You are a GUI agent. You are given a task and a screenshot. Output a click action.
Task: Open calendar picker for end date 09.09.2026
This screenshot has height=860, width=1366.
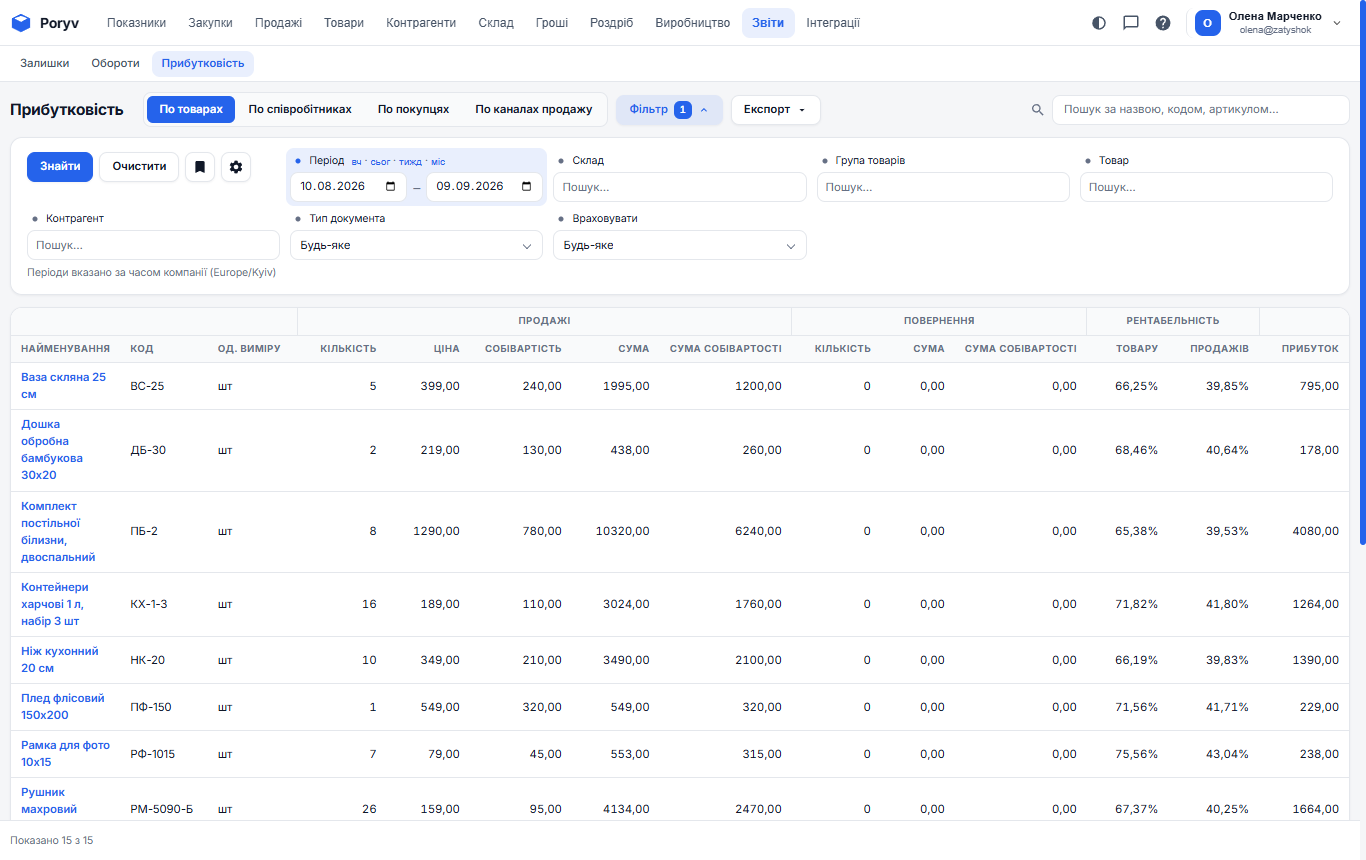[527, 187]
